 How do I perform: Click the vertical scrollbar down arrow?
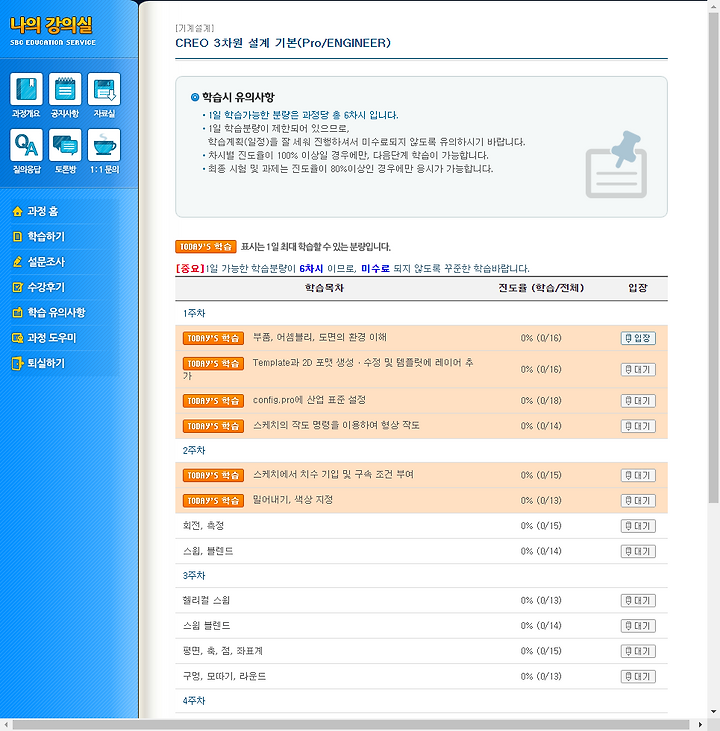tap(713, 712)
